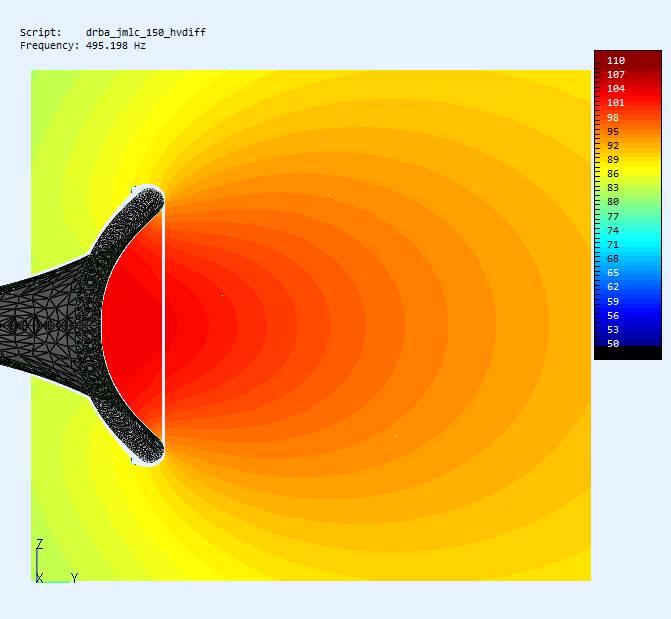The height and width of the screenshot is (619, 671).
Task: Click the 71 value on color scale
Action: (613, 244)
